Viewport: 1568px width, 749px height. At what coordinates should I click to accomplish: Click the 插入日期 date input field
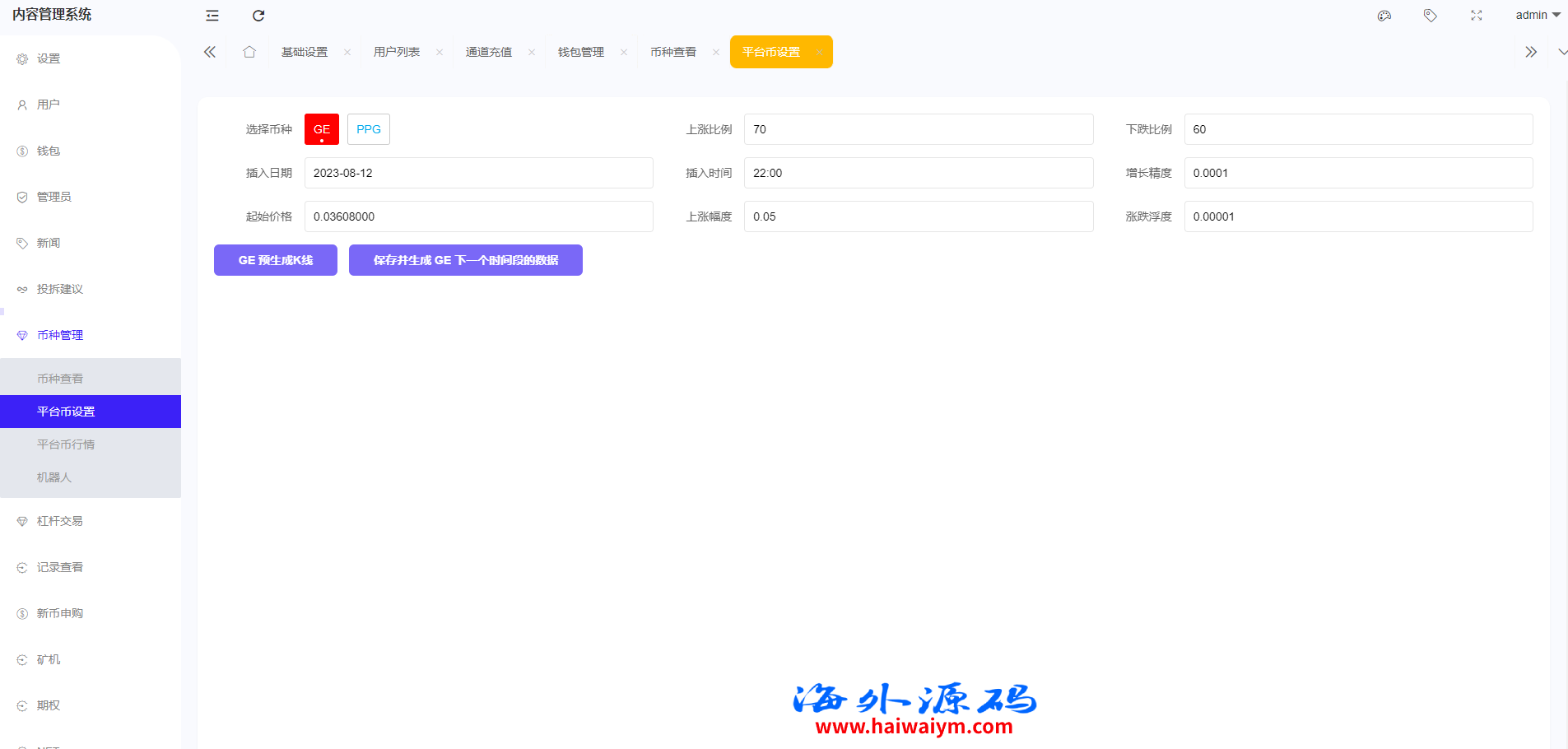click(478, 173)
